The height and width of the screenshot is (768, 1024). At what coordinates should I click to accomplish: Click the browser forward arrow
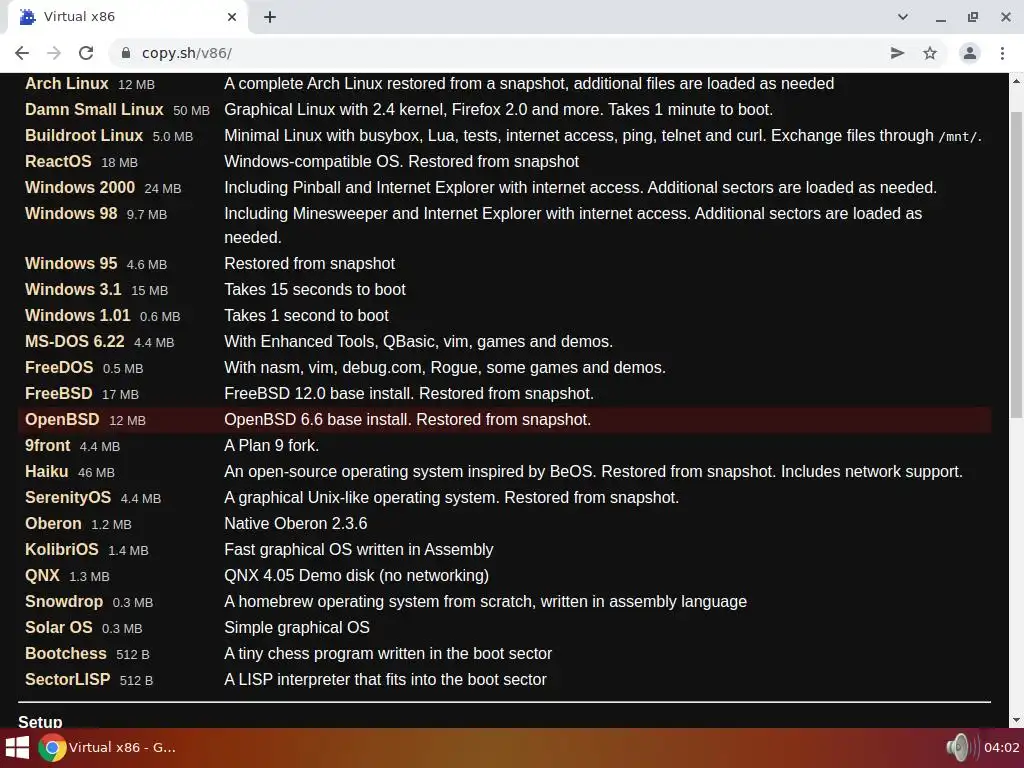coord(54,53)
